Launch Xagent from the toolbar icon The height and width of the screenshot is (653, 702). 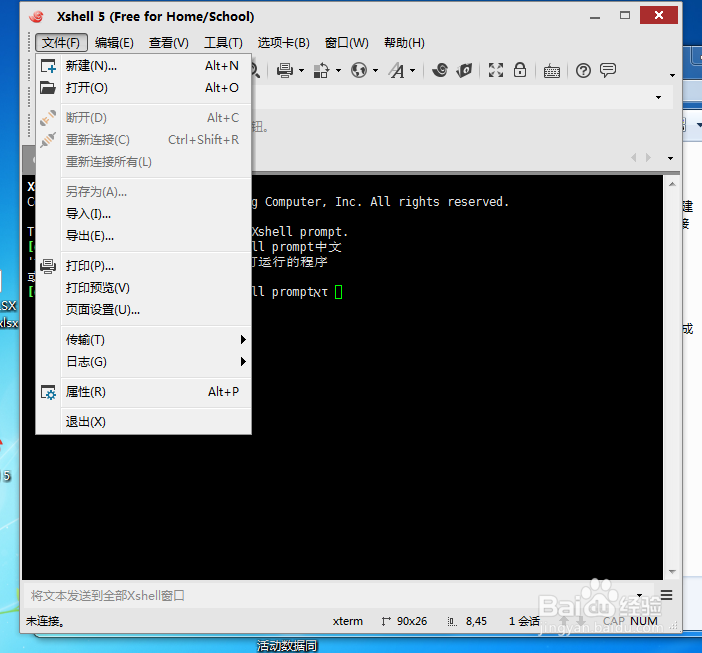tap(464, 70)
